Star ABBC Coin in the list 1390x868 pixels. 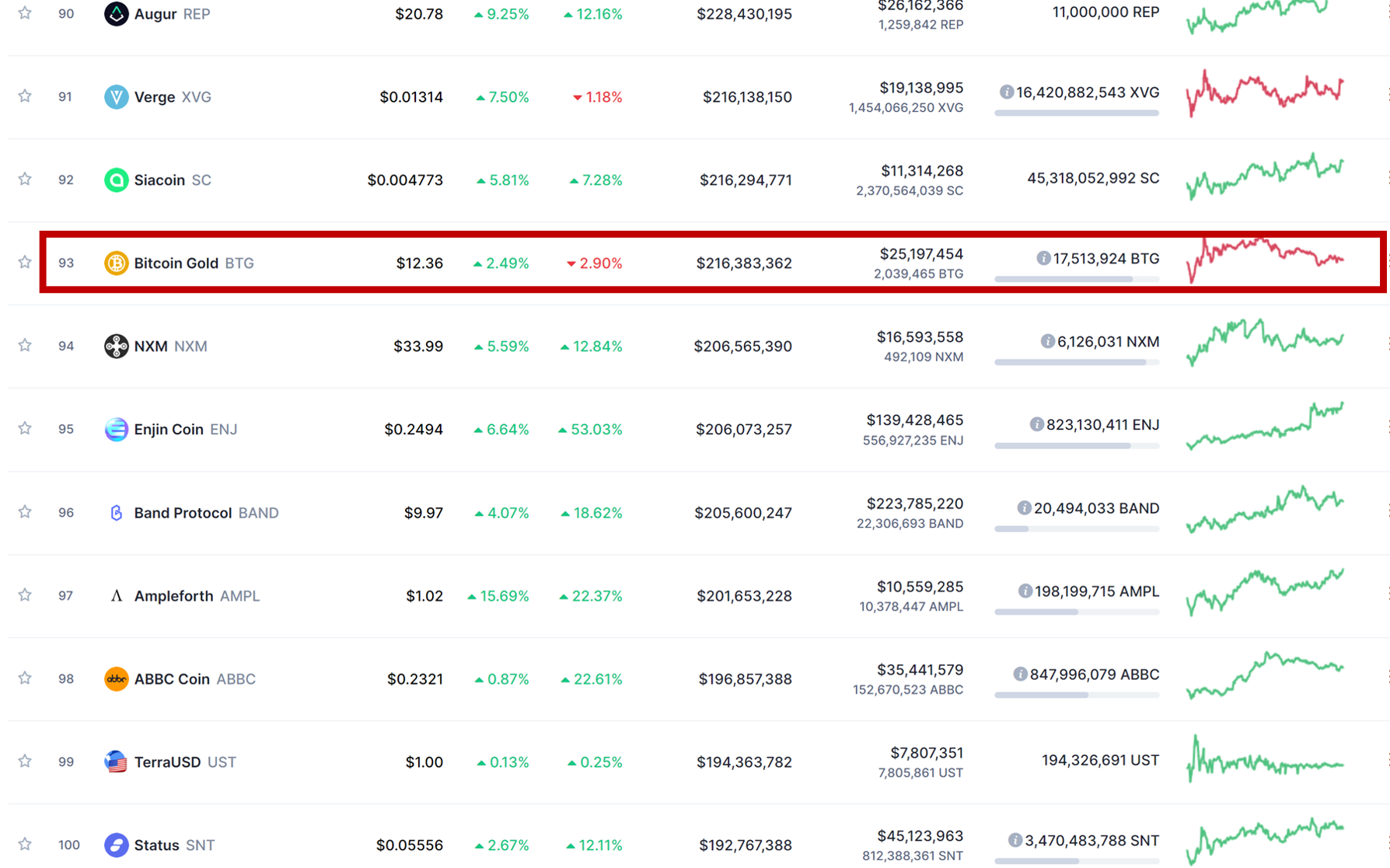25,678
